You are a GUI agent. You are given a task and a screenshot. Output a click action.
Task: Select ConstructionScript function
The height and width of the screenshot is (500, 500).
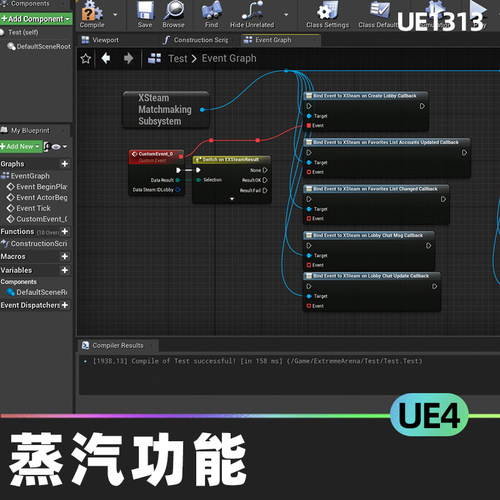[35, 244]
